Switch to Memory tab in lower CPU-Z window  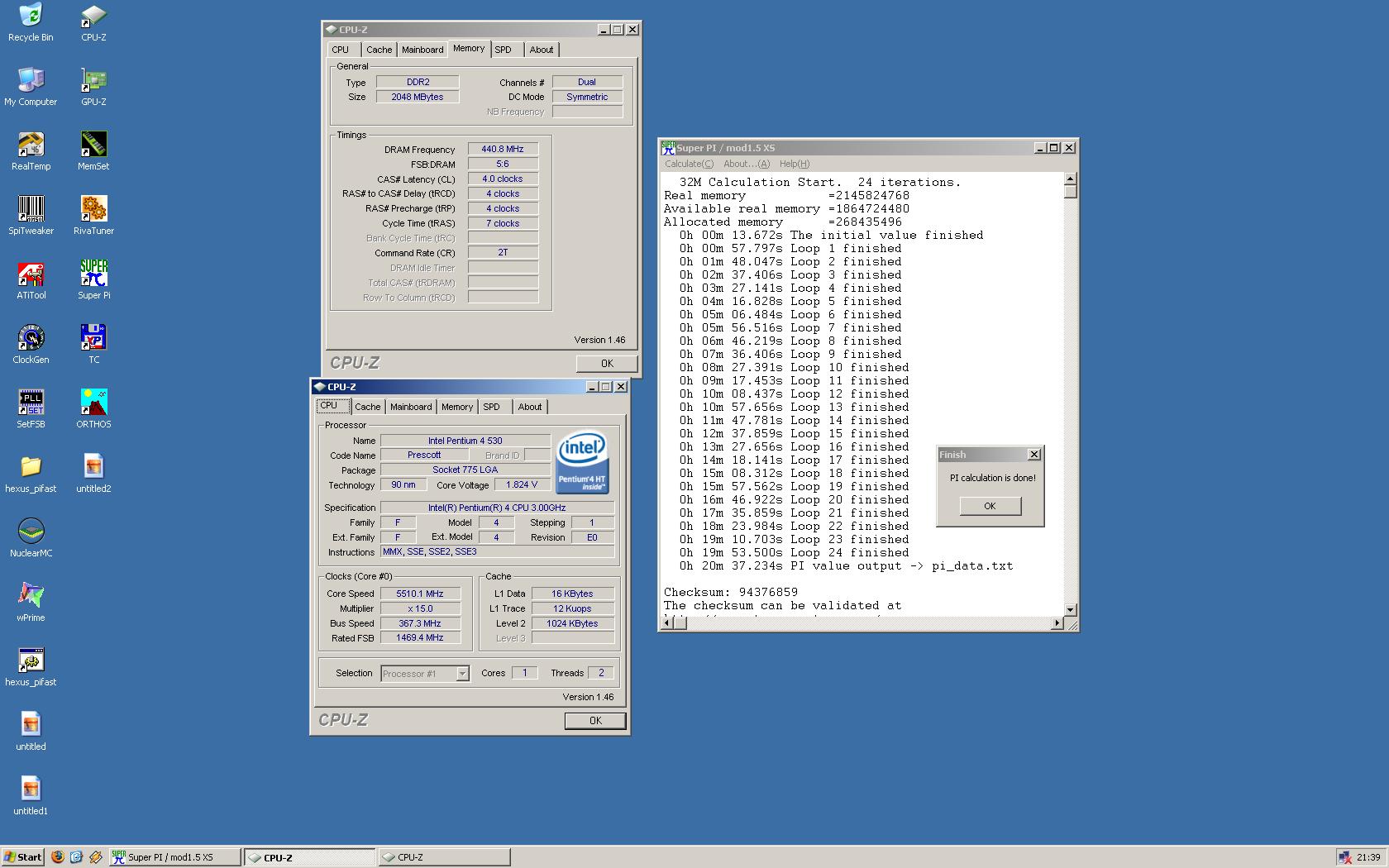pyautogui.click(x=457, y=407)
